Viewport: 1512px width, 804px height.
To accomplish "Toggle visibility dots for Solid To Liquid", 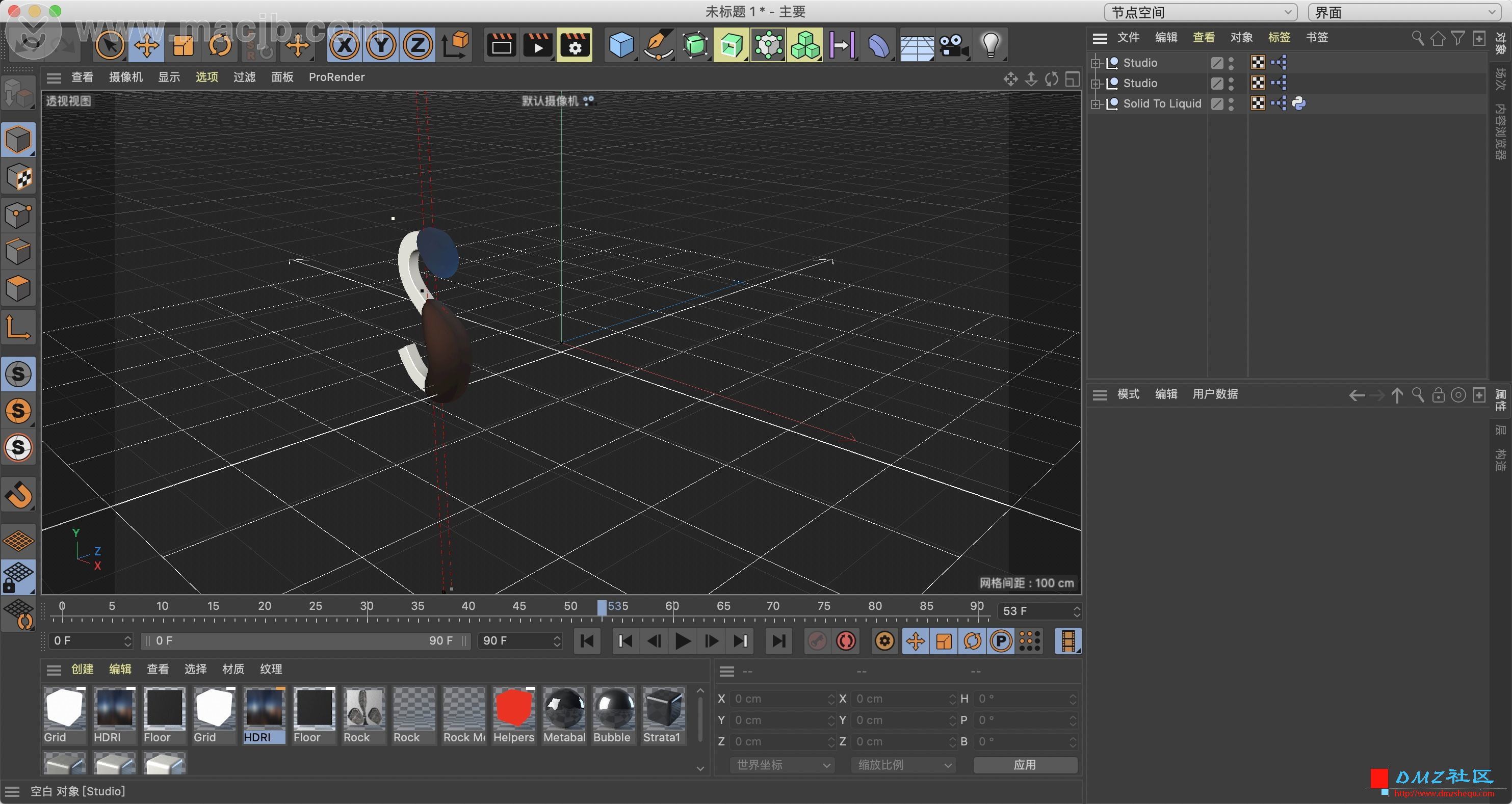I will pos(1231,104).
